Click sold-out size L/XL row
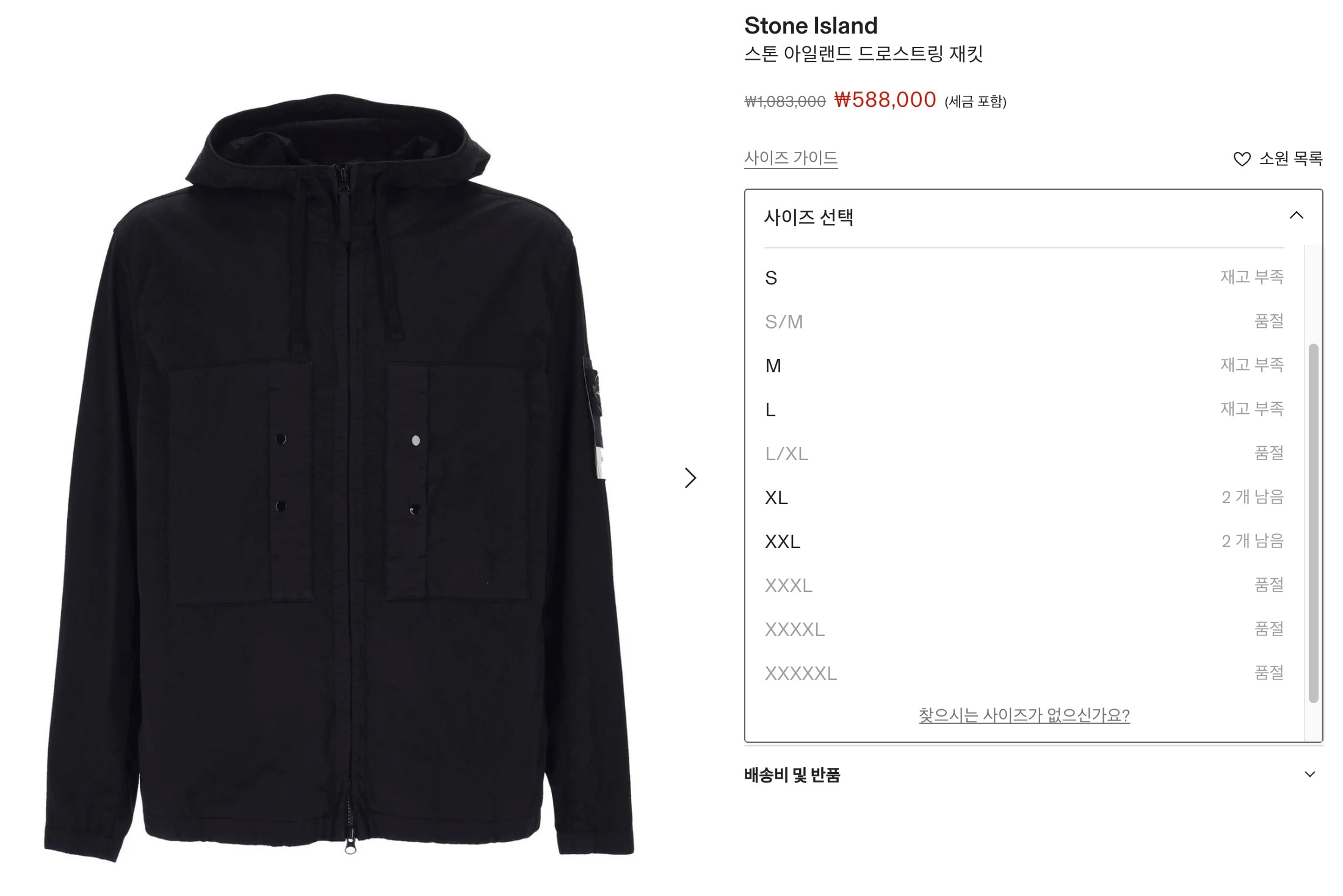Screen dimensions: 1343x896 click(1024, 453)
